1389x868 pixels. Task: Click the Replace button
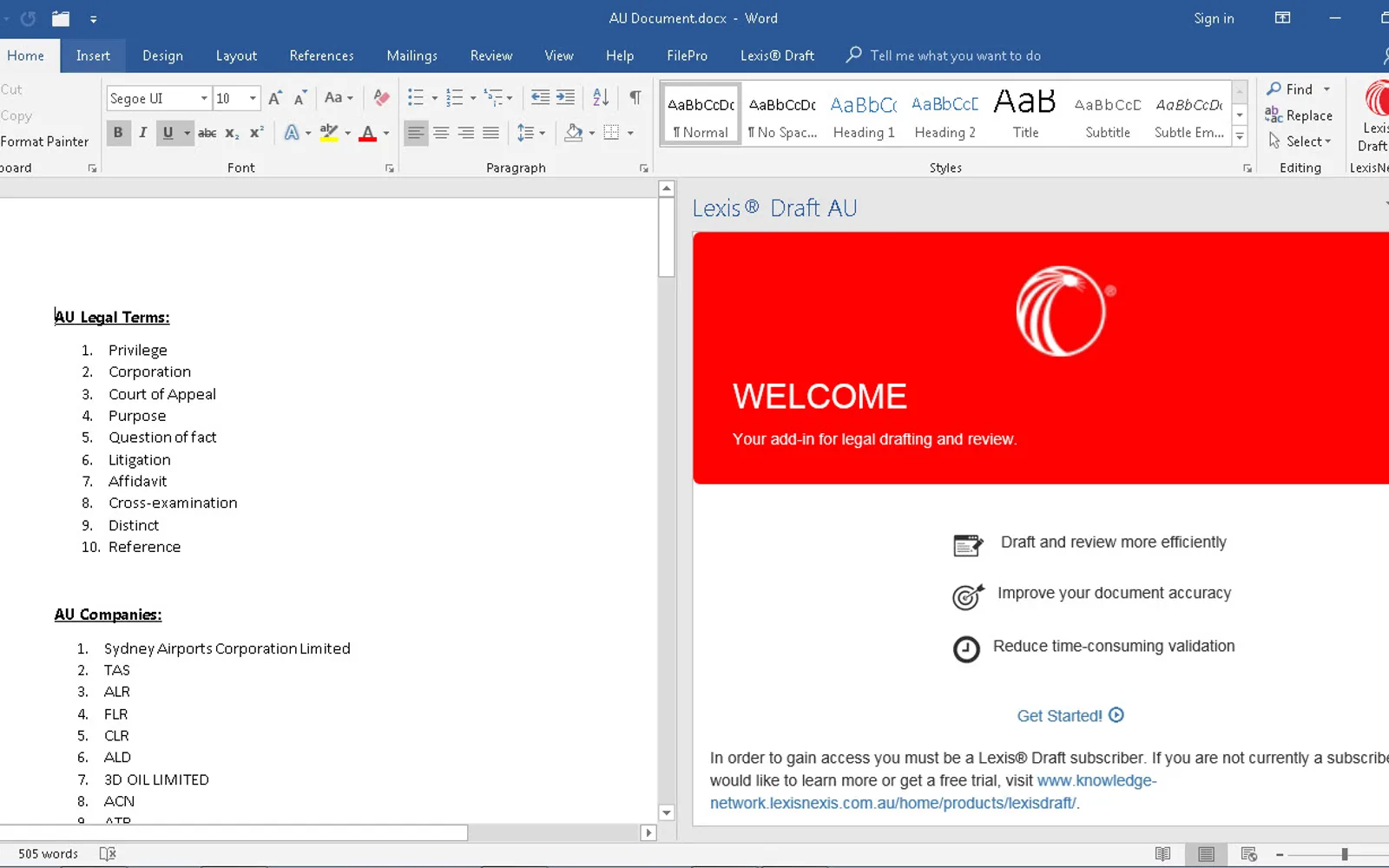pos(1299,115)
